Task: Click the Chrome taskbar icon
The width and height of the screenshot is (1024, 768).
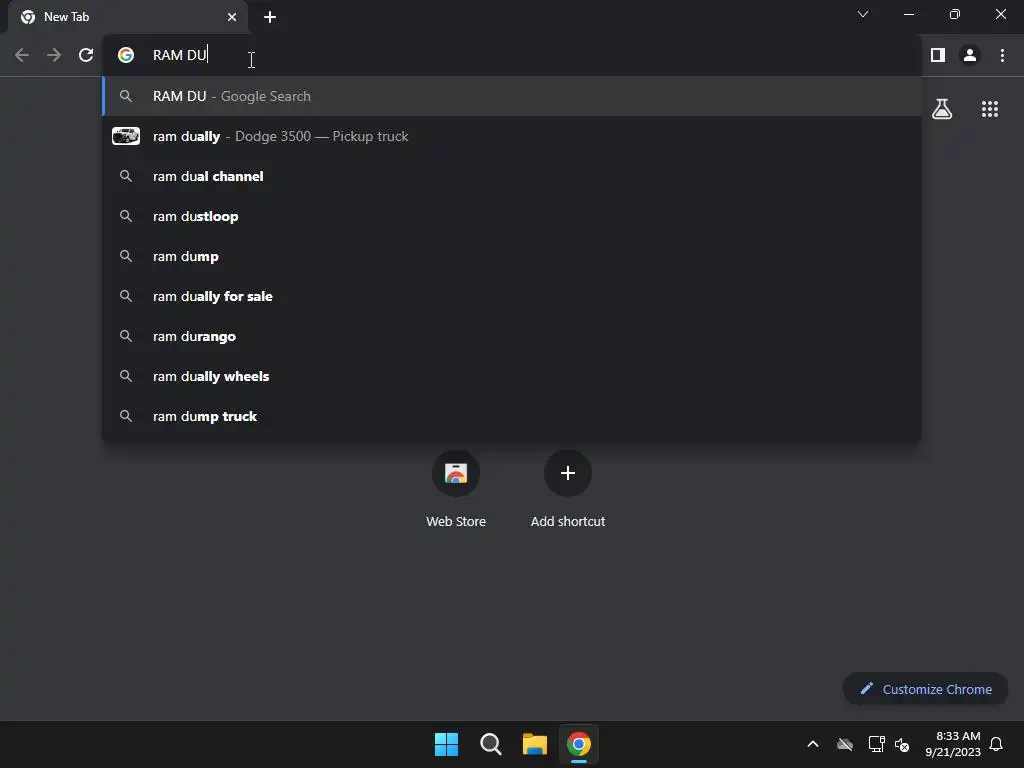Action: coord(579,744)
